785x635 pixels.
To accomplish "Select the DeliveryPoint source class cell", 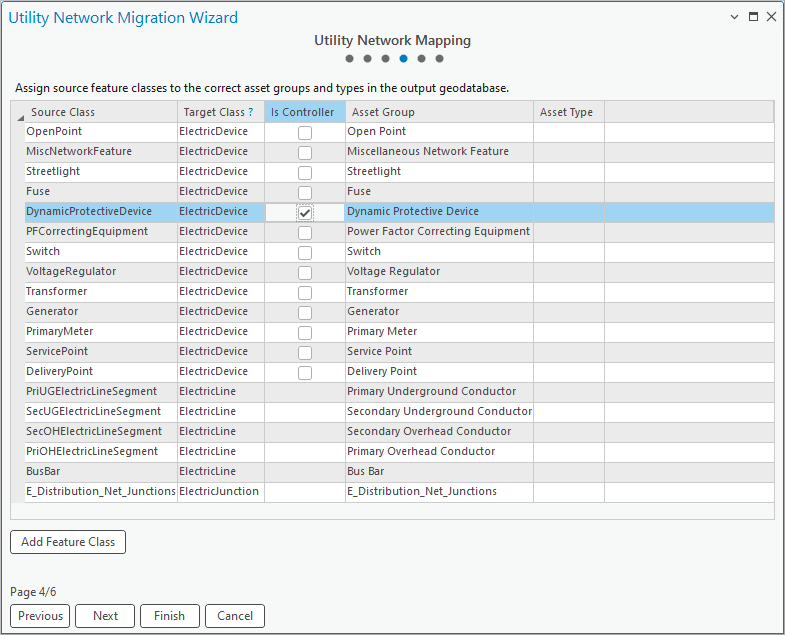I will pyautogui.click(x=101, y=372).
